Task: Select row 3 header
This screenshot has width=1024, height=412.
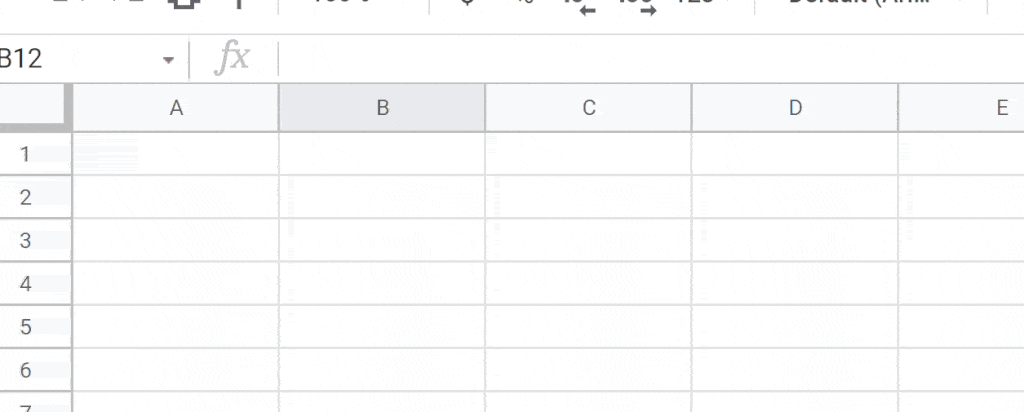Action: tap(35, 240)
